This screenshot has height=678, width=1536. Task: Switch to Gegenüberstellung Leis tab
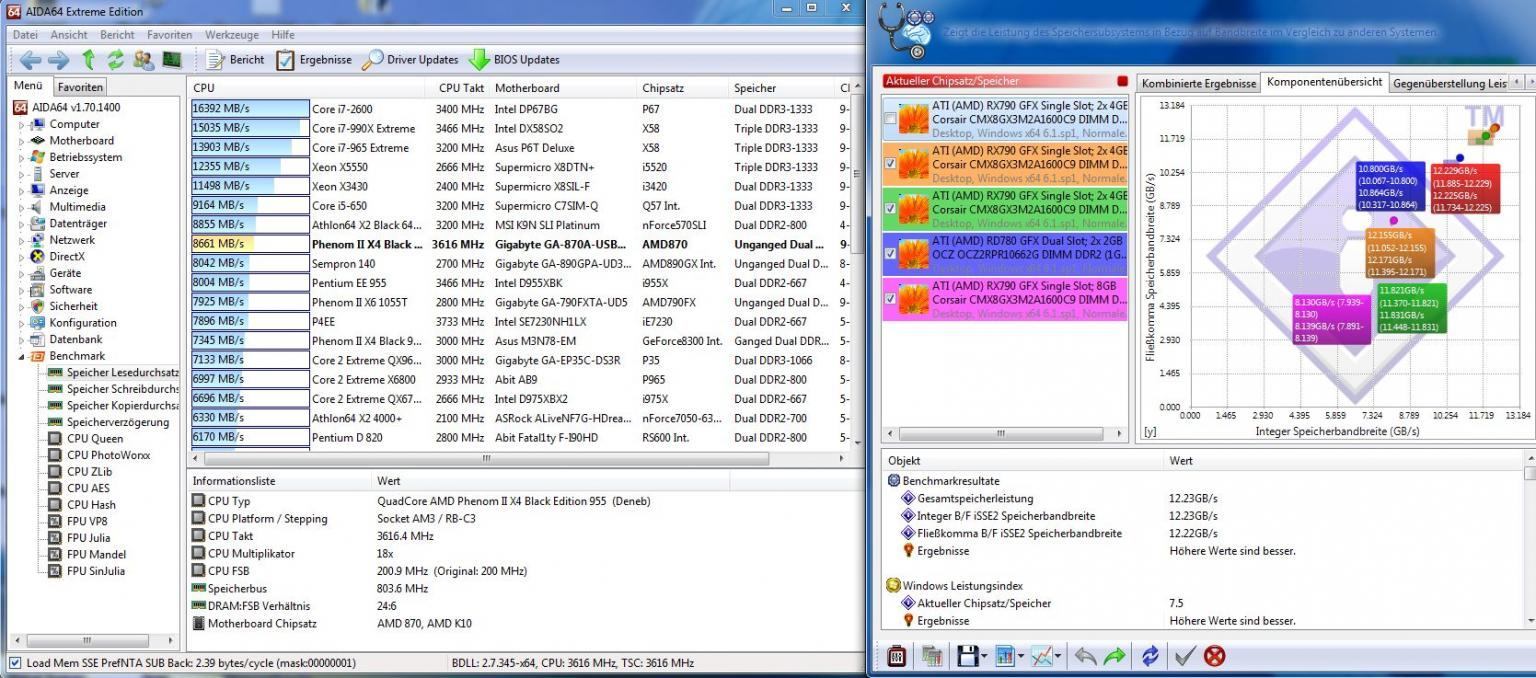(1448, 83)
